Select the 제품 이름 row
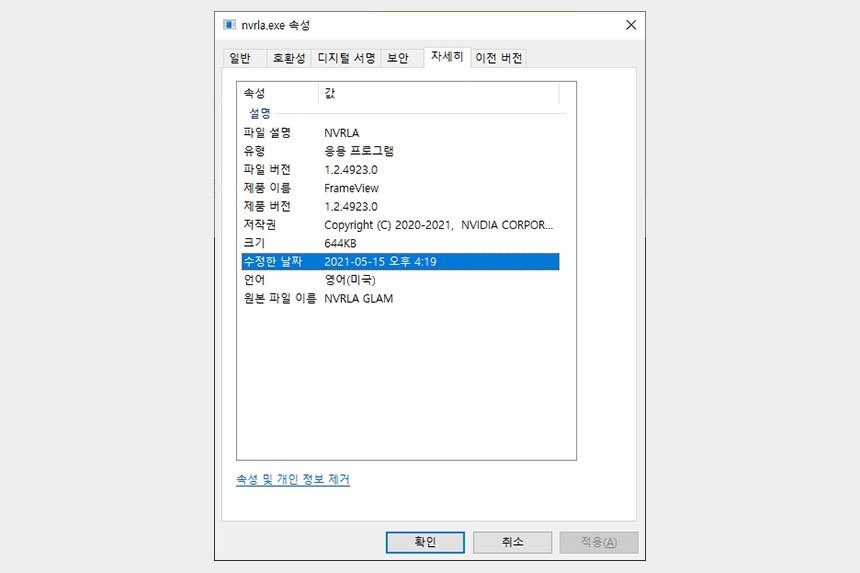This screenshot has width=860, height=573. click(400, 188)
